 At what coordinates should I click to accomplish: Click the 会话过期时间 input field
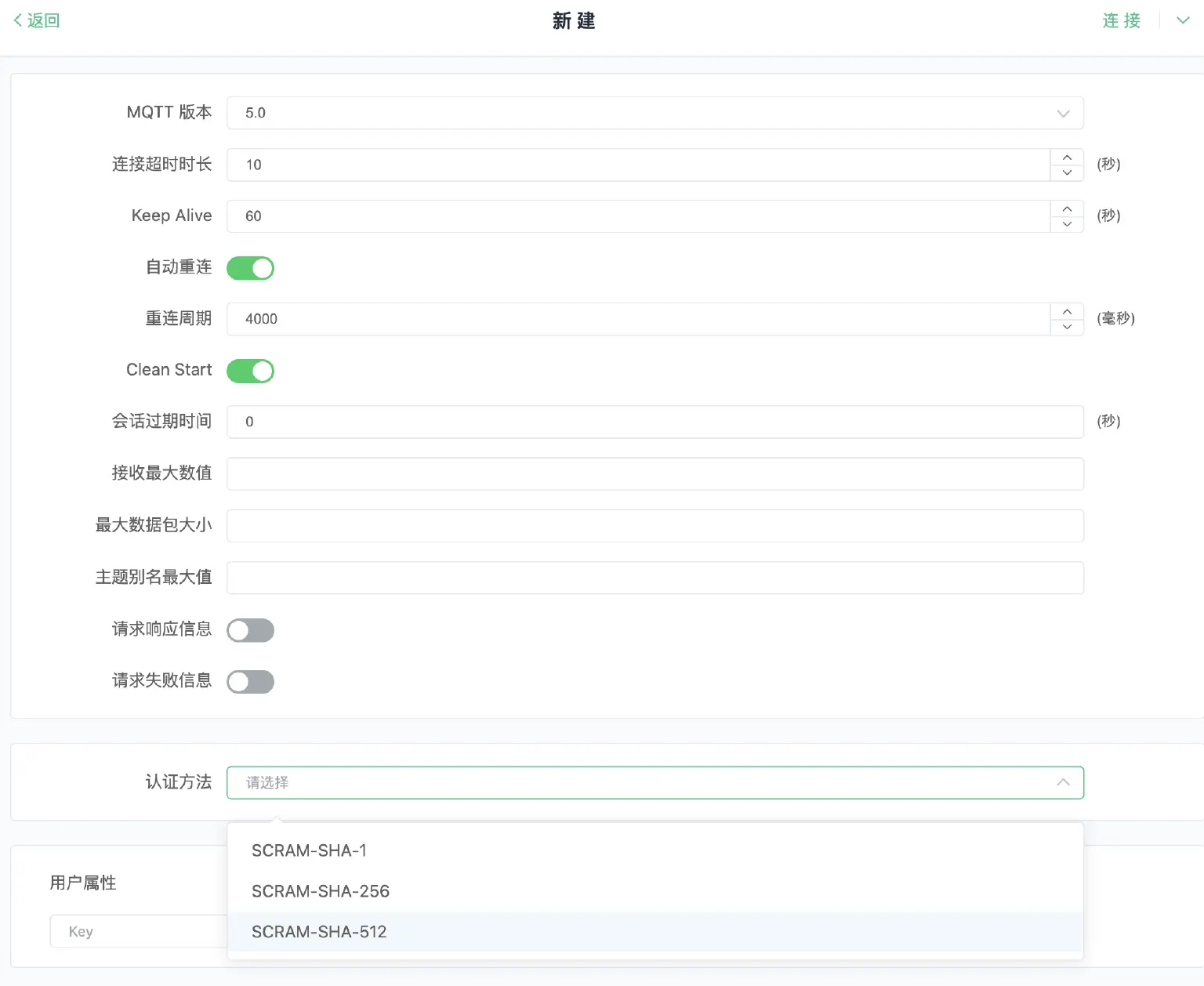coord(655,422)
